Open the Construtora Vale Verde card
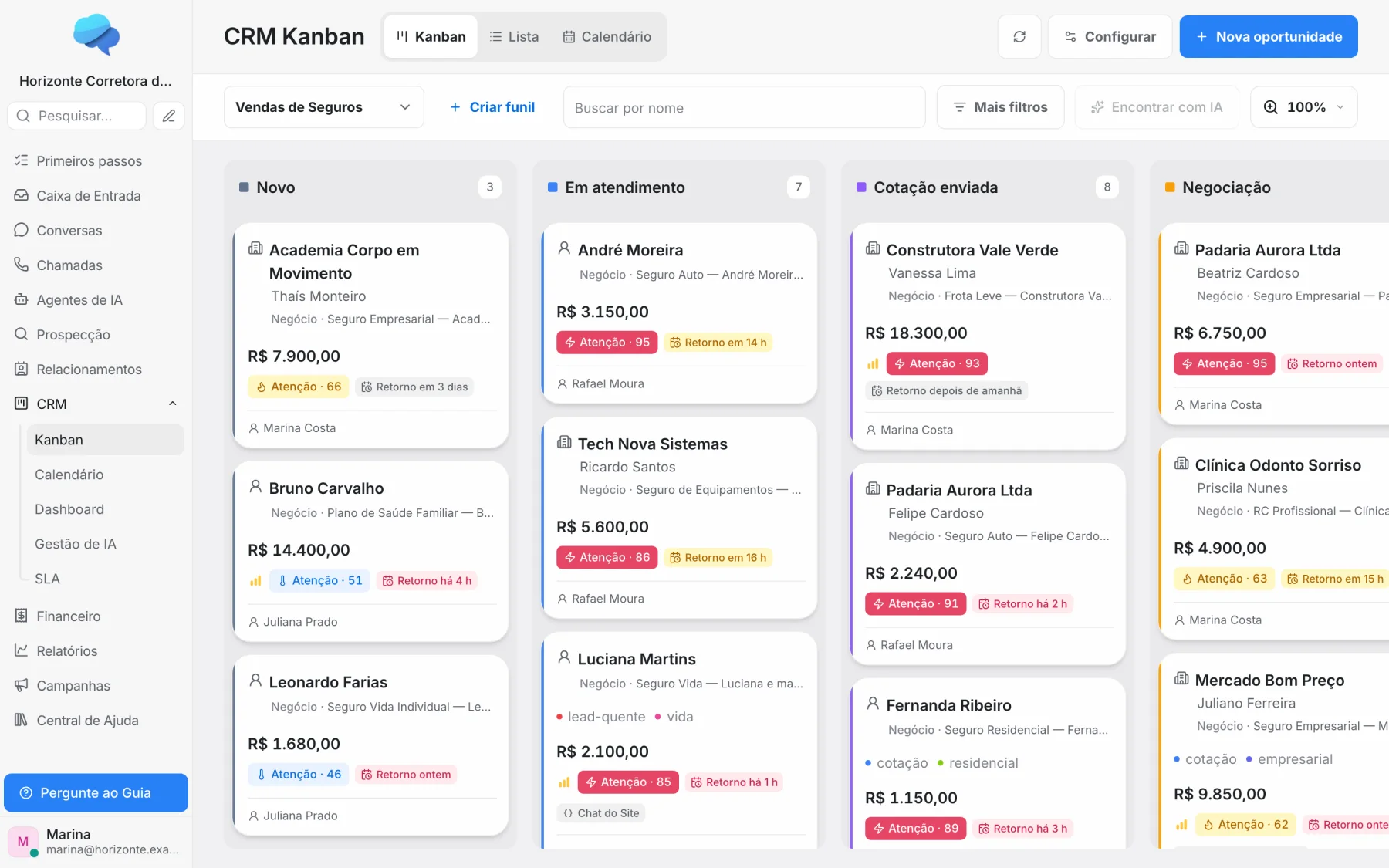This screenshot has height=868, width=1389. pos(988,336)
